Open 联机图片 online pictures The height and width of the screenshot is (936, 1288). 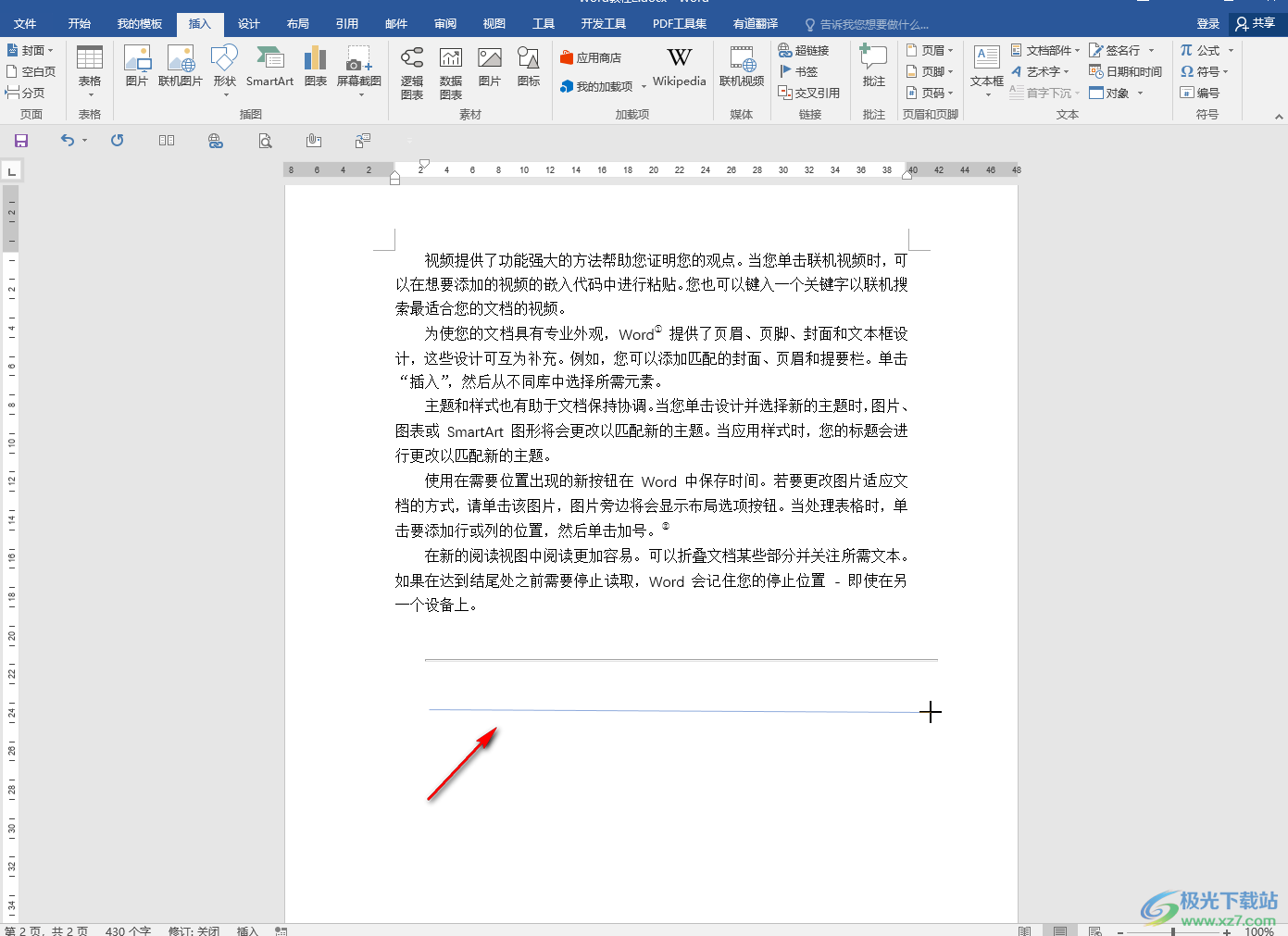[181, 67]
